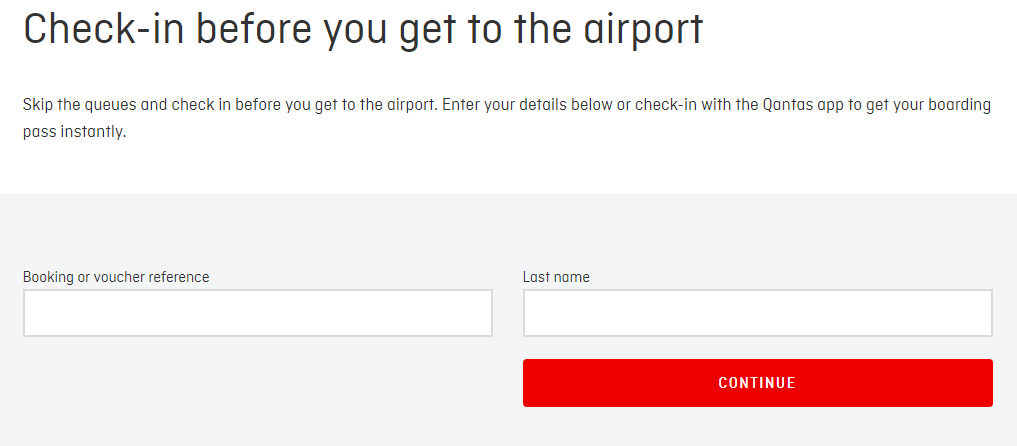
Task: Click "pass instantly." on the paragraph's second line
Action: click(75, 131)
